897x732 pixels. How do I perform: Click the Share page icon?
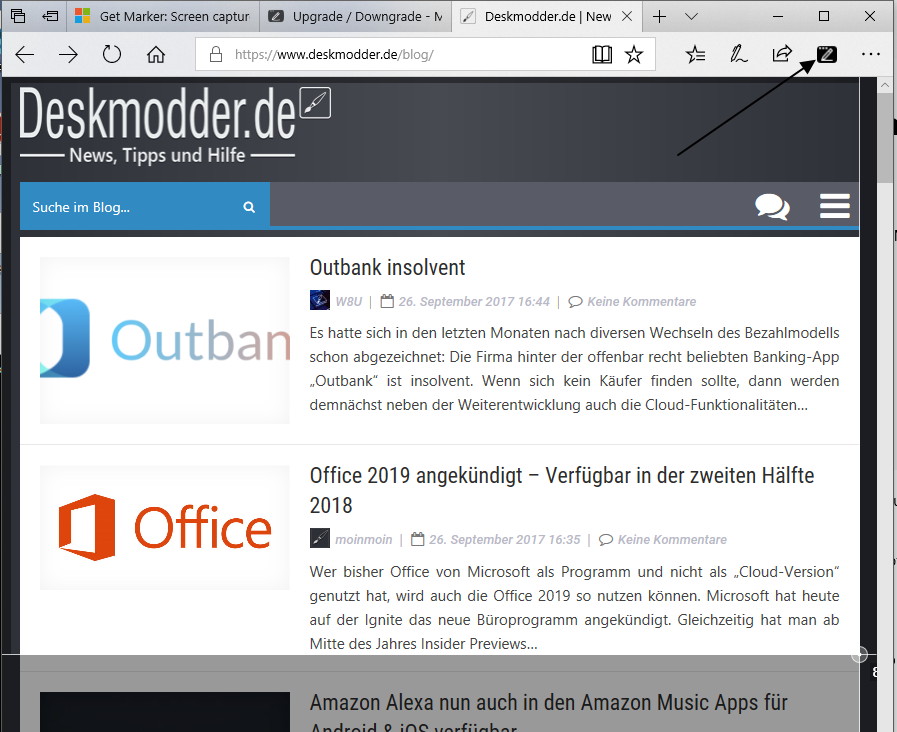(x=782, y=54)
